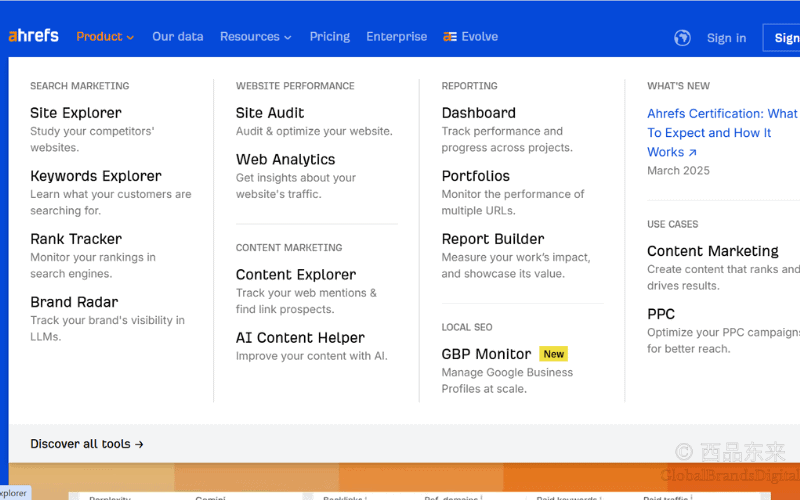Click the 'March 2025' date text

[x=678, y=171]
